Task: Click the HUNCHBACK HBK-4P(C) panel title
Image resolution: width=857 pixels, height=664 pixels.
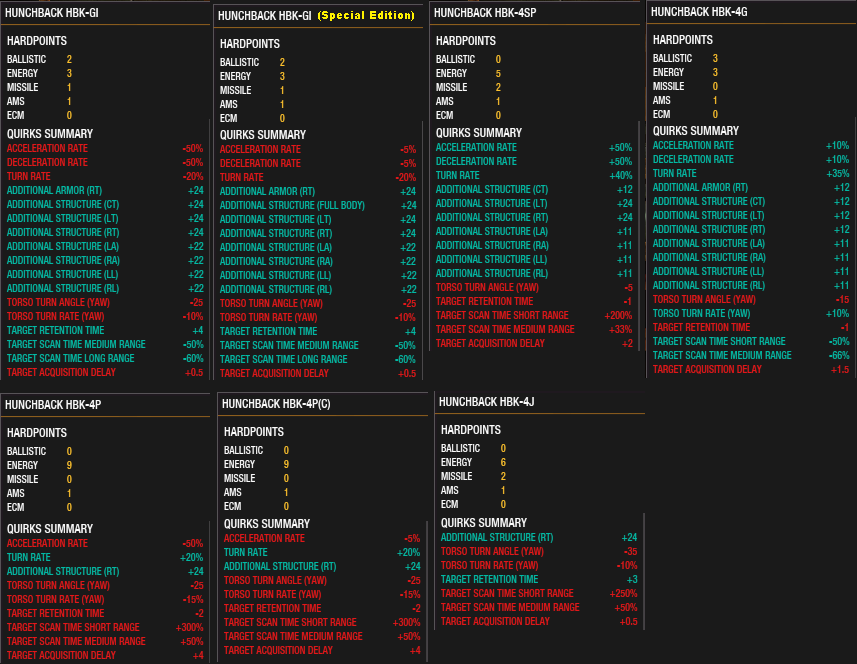Action: 276,404
